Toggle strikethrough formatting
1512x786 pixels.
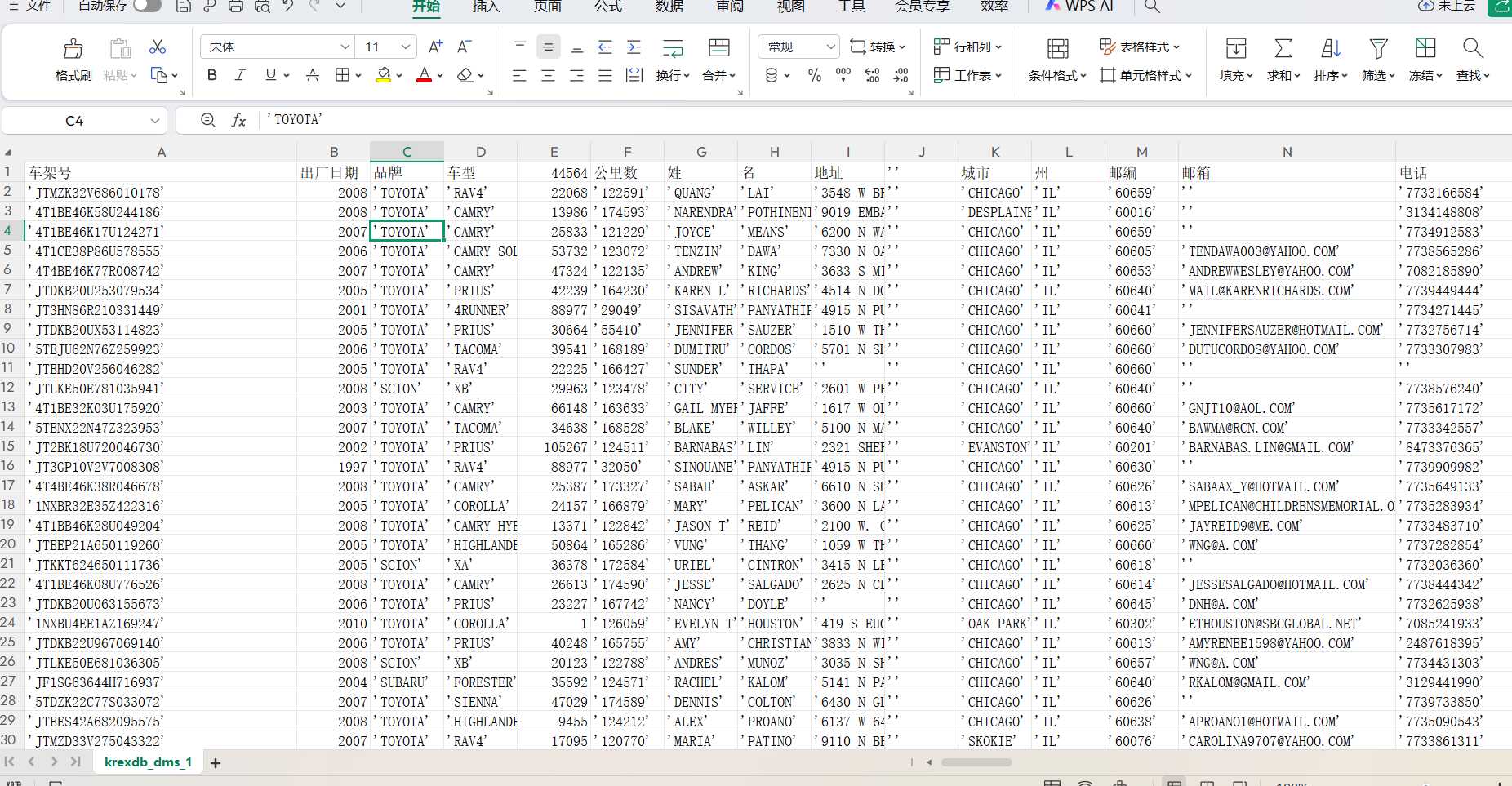(x=313, y=75)
